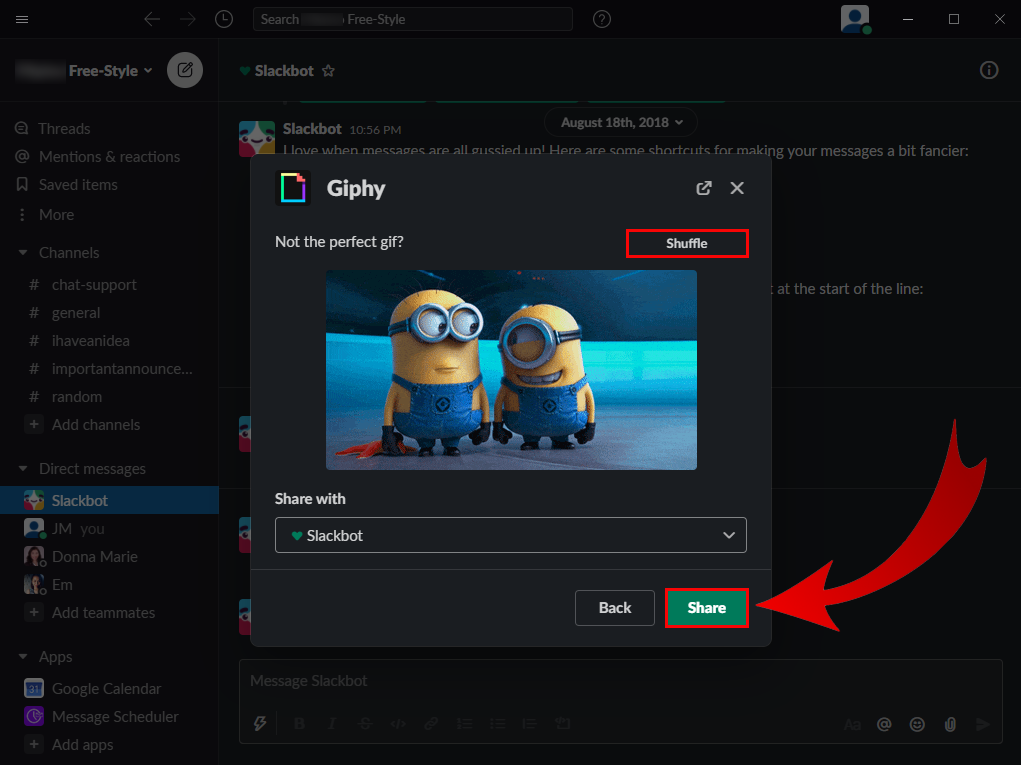Toggle bold formatting
The width and height of the screenshot is (1021, 765).
click(300, 724)
